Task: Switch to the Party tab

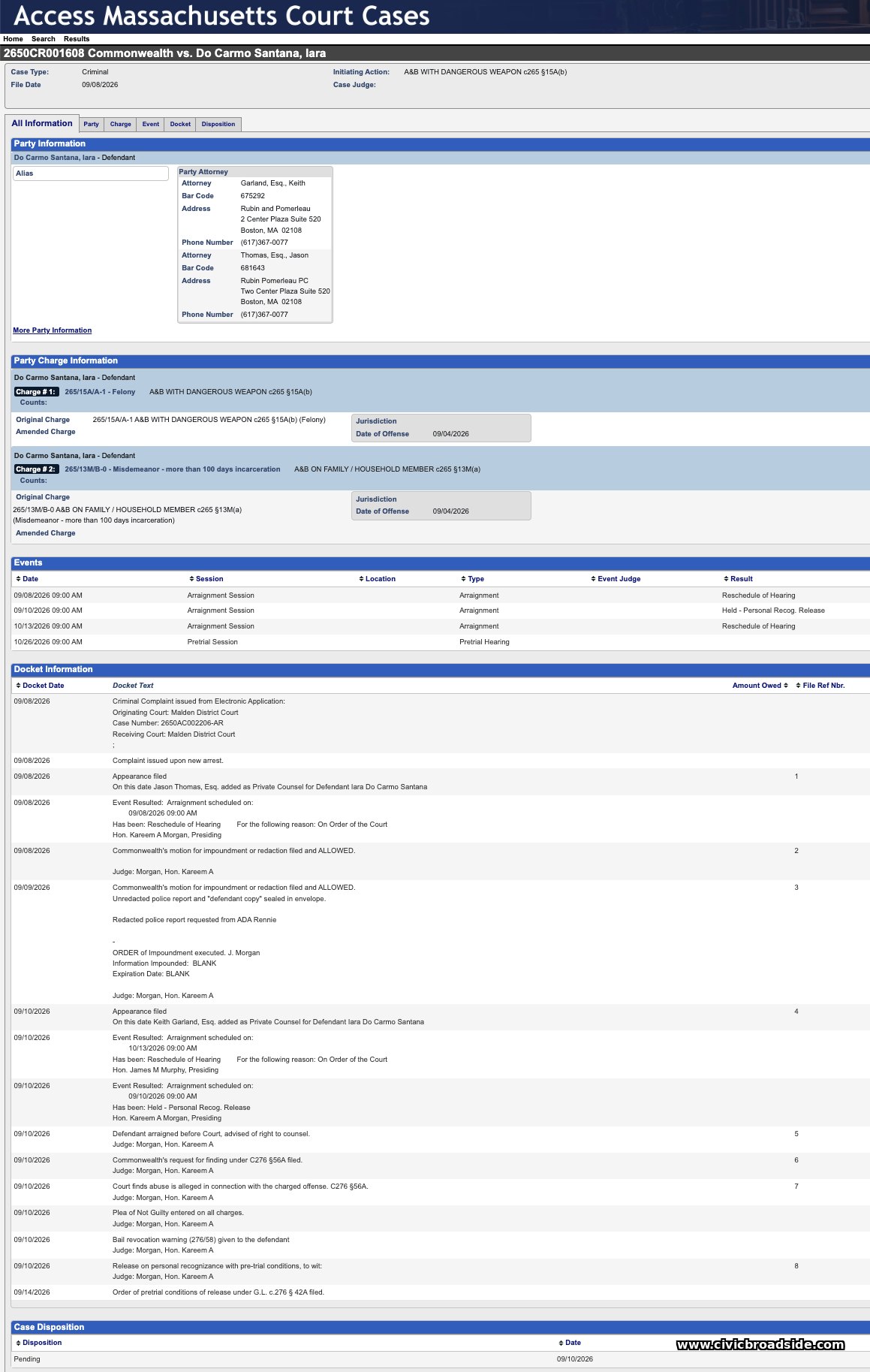Action: tap(92, 124)
